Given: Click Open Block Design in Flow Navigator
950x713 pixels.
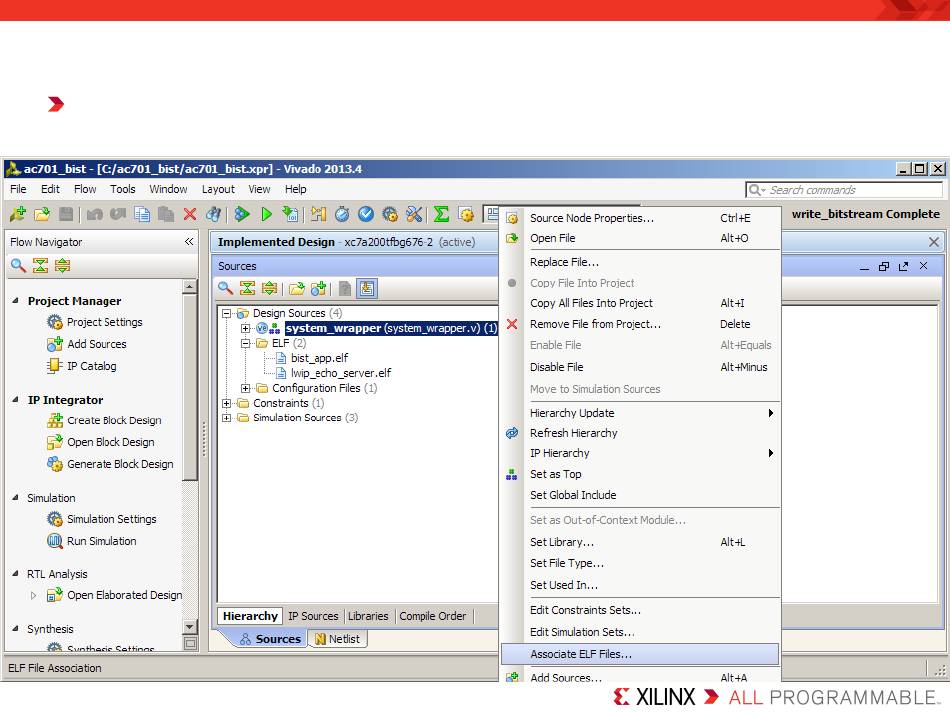Looking at the screenshot, I should pos(110,442).
